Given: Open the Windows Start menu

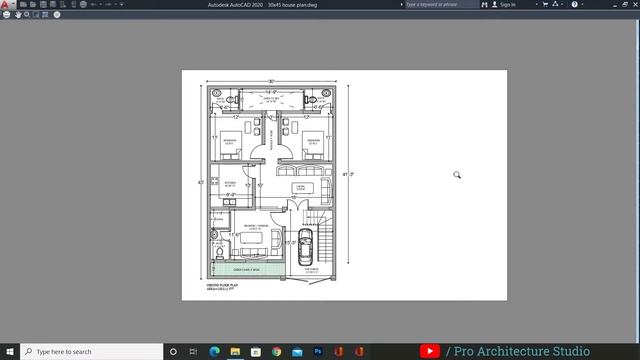Looking at the screenshot, I should click(10, 351).
